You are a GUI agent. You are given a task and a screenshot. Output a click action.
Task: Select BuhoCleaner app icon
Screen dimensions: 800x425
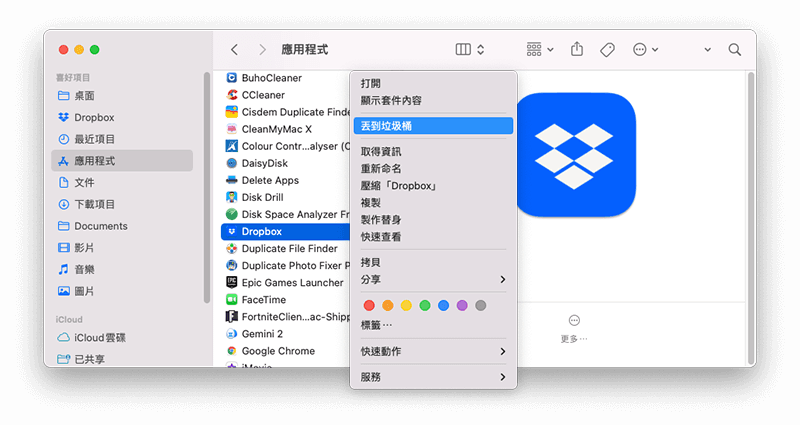232,78
